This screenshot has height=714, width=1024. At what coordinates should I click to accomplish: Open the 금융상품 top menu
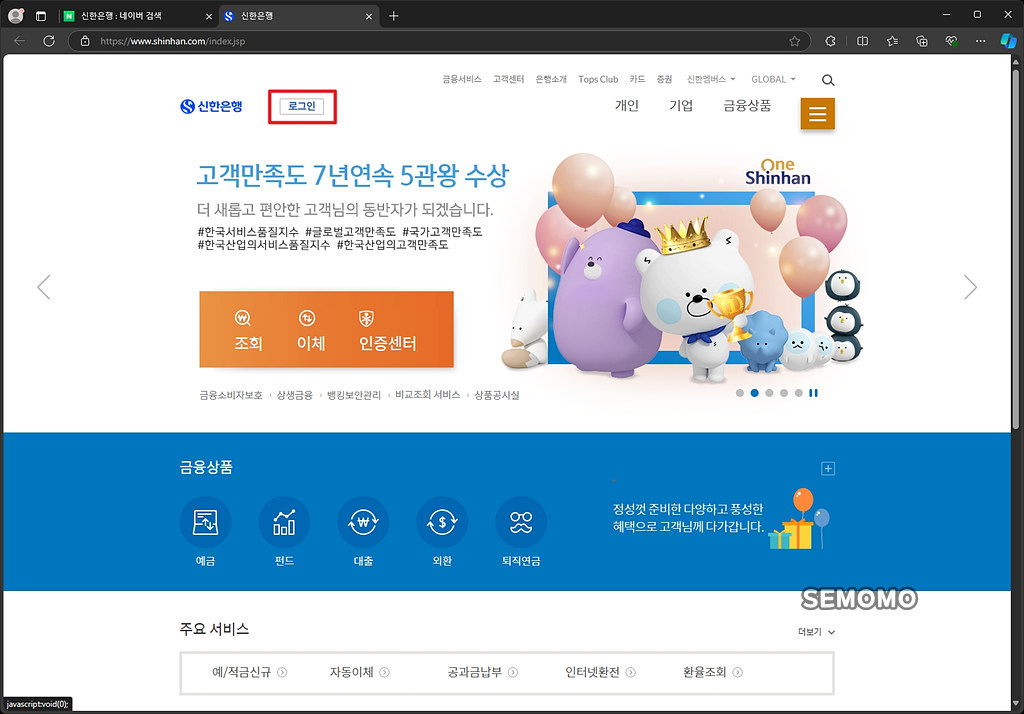pyautogui.click(x=747, y=106)
